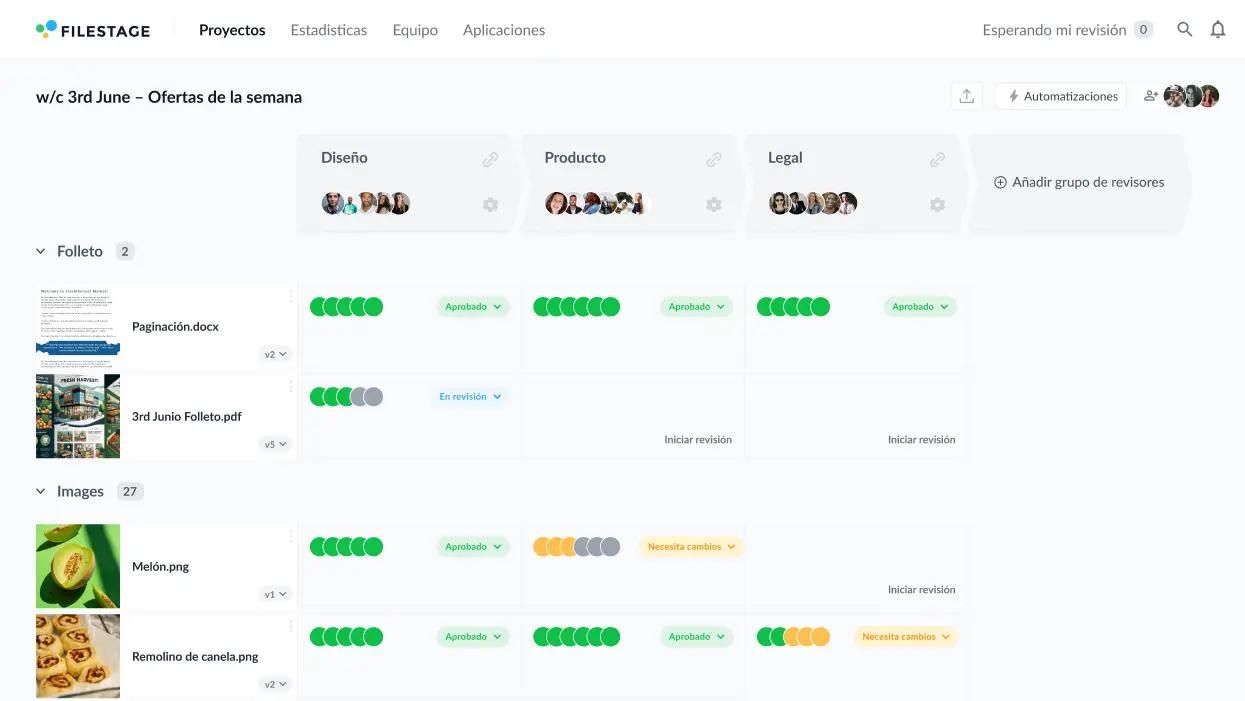
Task: Open Producto group settings gear
Action: click(x=713, y=204)
